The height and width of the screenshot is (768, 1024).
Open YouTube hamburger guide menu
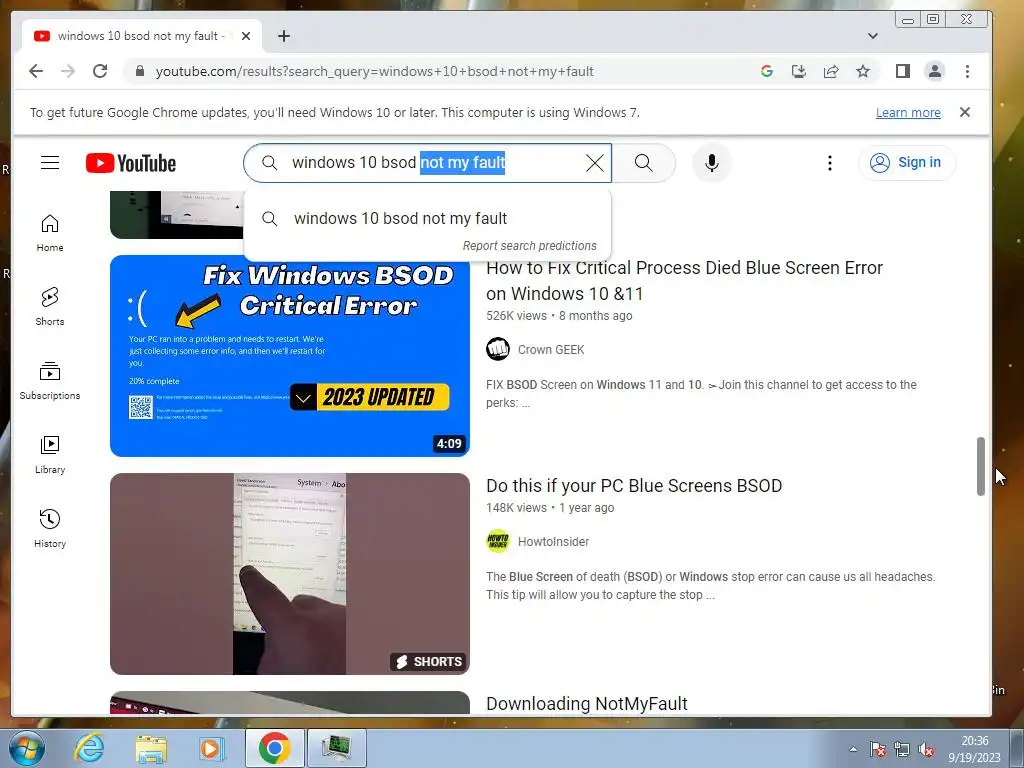50,163
